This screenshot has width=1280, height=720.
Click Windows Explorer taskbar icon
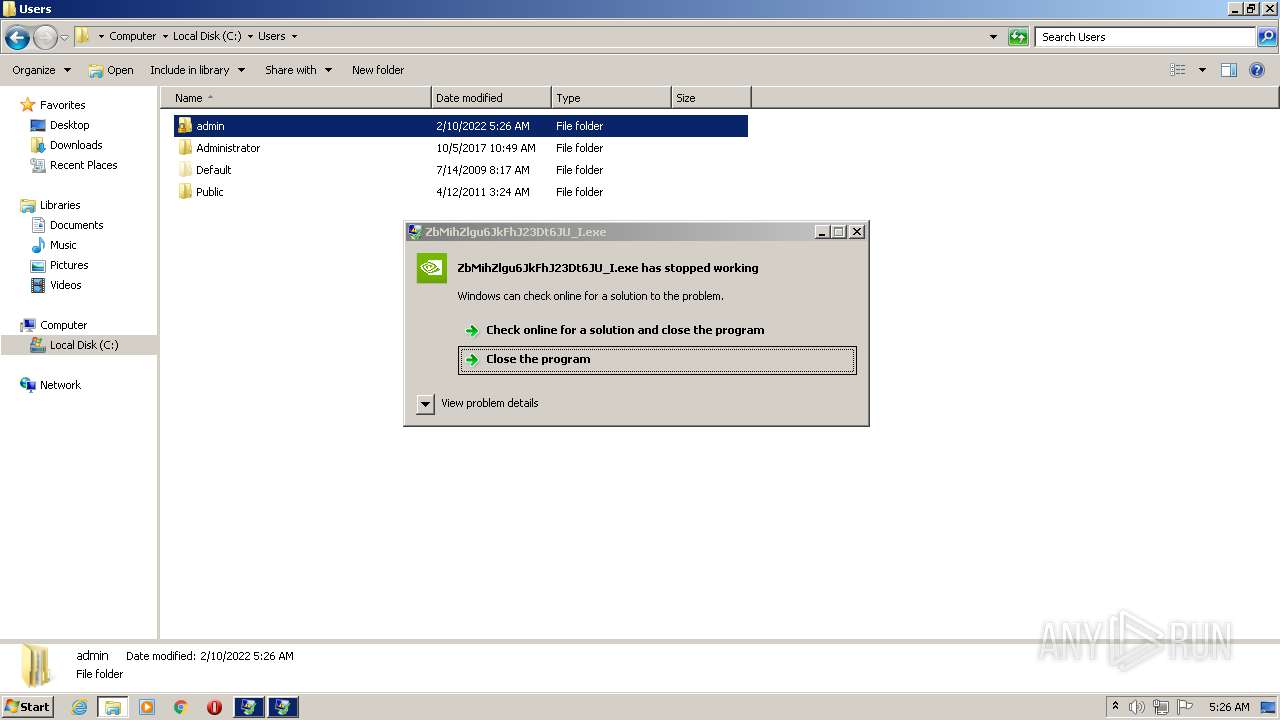click(x=113, y=707)
